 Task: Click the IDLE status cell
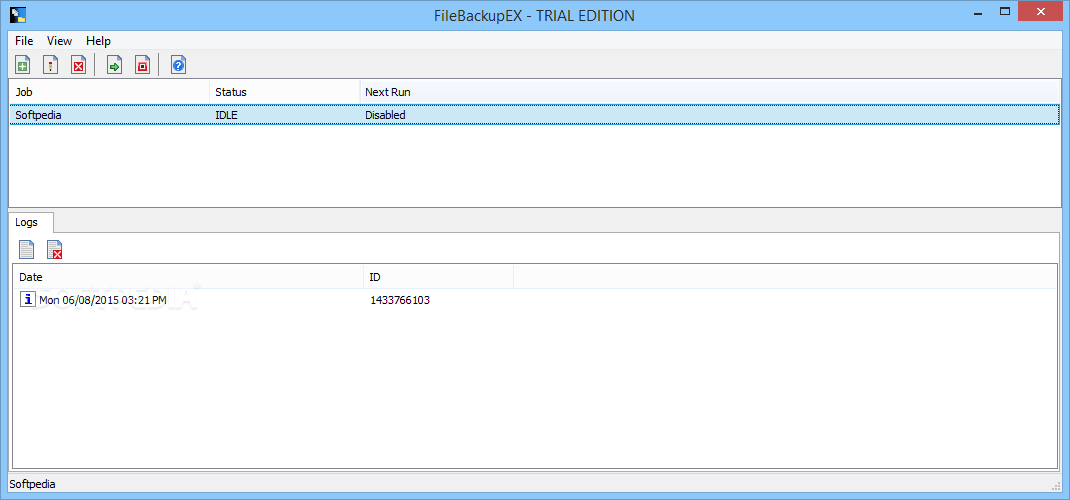coord(227,115)
